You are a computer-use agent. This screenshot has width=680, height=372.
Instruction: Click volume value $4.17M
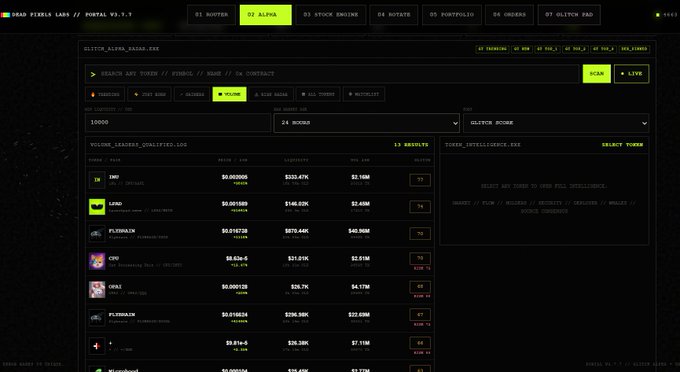pyautogui.click(x=360, y=287)
